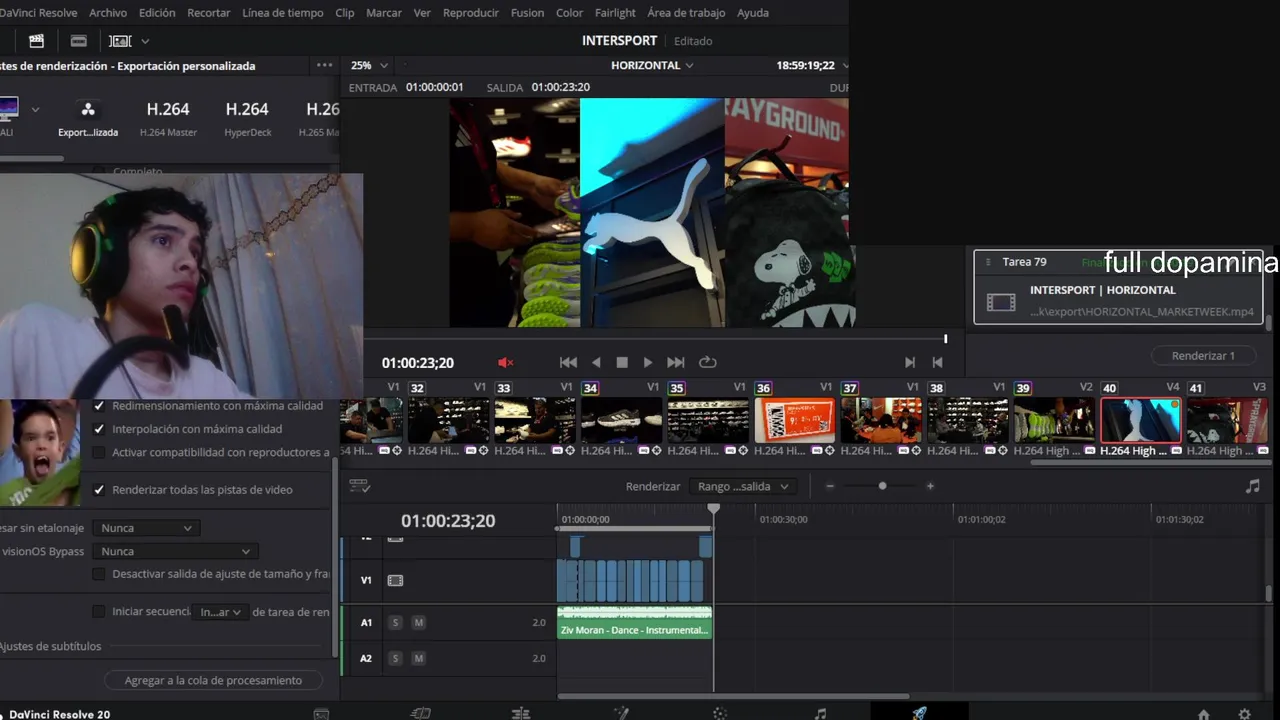
Task: Enable Desactivar salida de ajuste de tamaño checkbox
Action: tap(99, 574)
